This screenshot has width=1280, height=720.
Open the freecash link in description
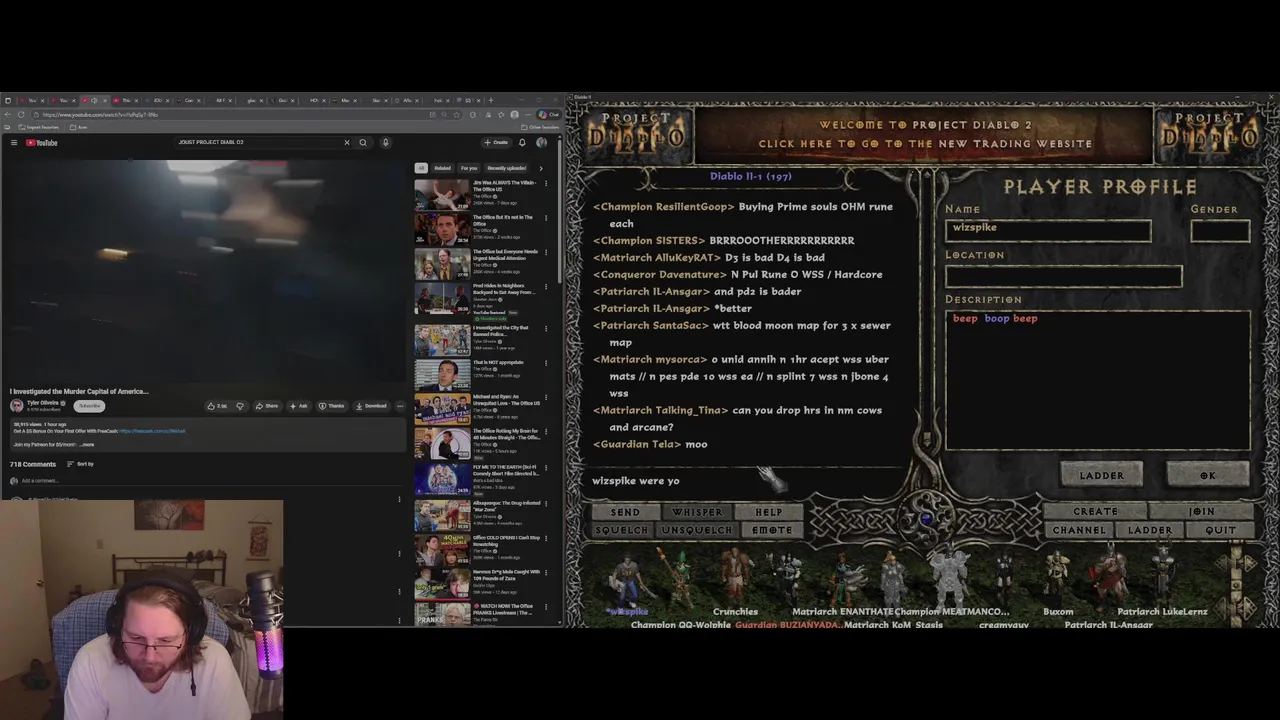152,431
